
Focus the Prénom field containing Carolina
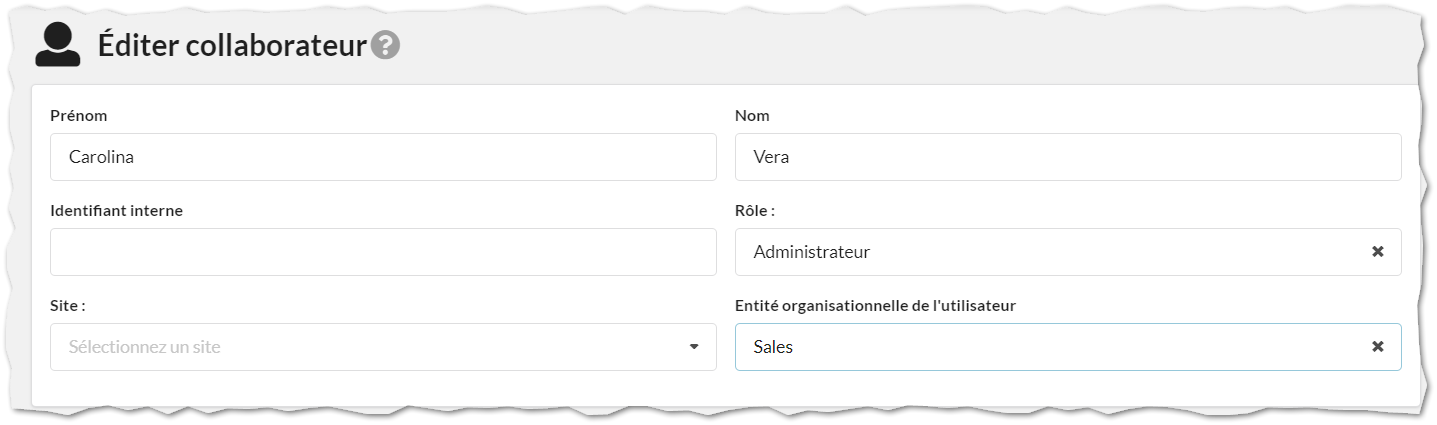coord(383,157)
